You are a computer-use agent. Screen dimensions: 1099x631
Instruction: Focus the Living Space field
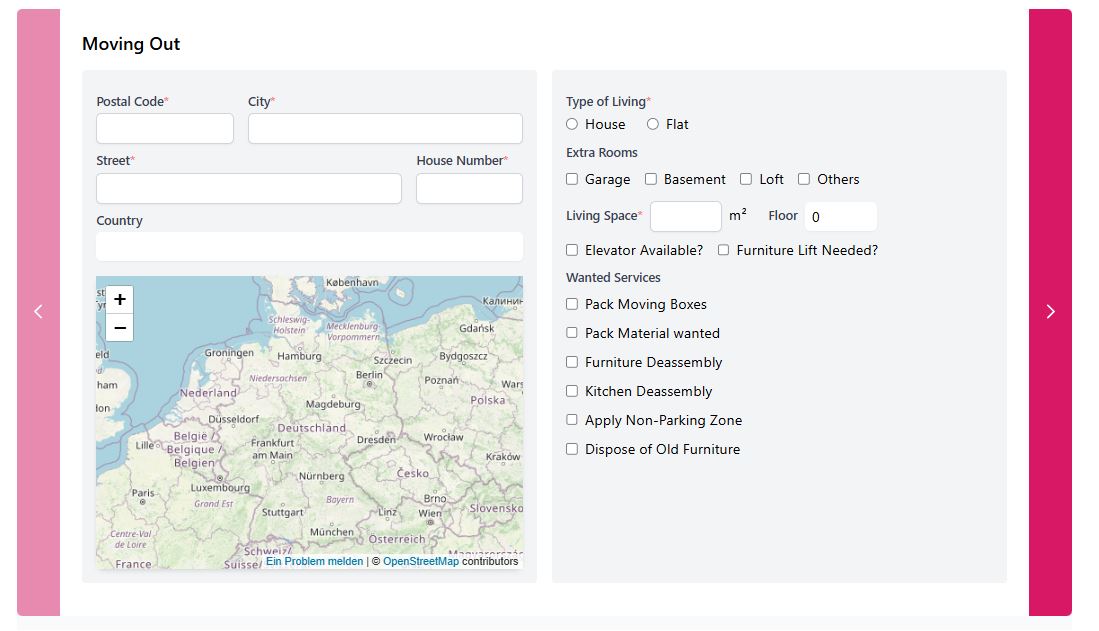pos(685,216)
